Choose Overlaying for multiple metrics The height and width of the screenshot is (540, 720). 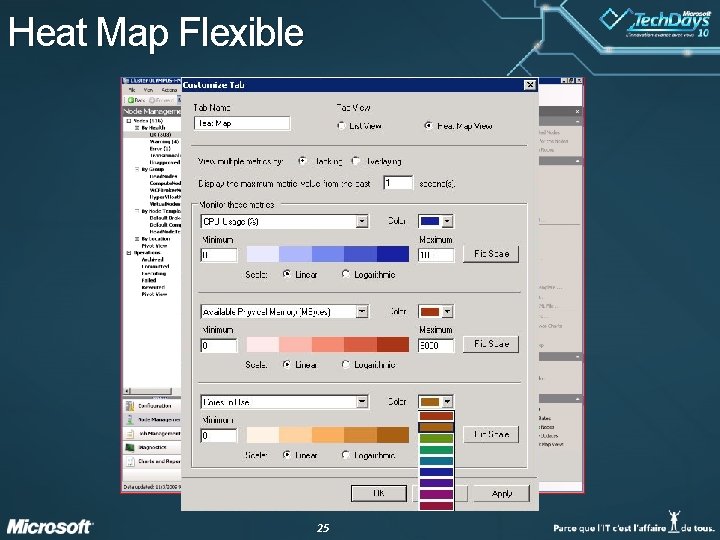click(355, 161)
